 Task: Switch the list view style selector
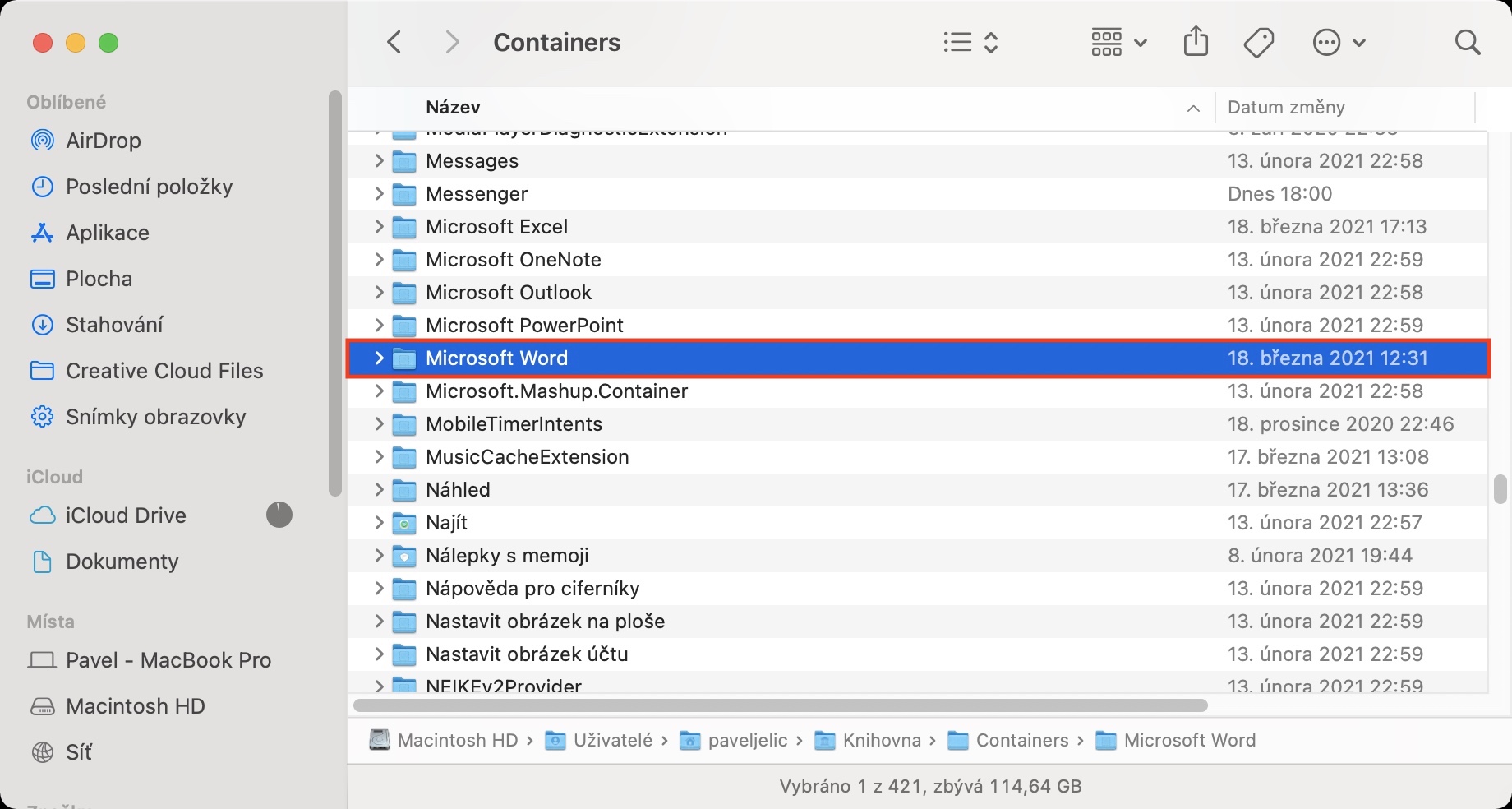tap(970, 42)
